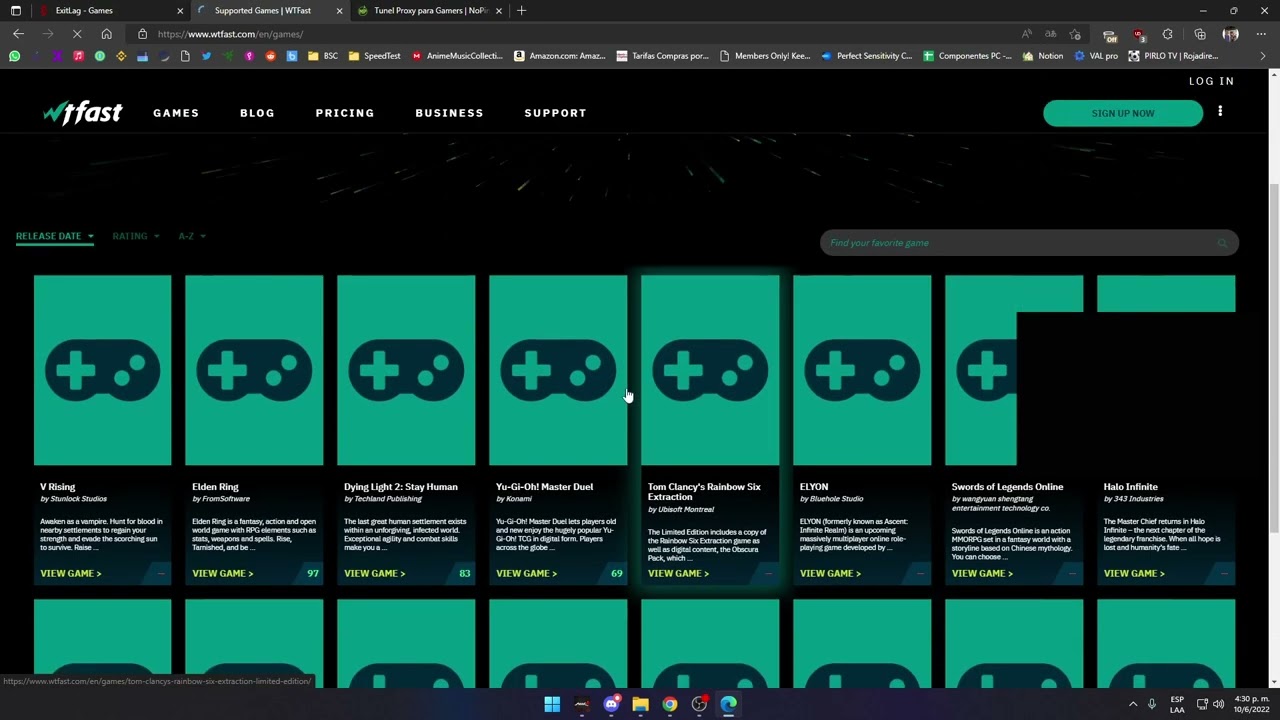Close the Supported Games | WTFast tab
1280x720 pixels.
[x=339, y=11]
